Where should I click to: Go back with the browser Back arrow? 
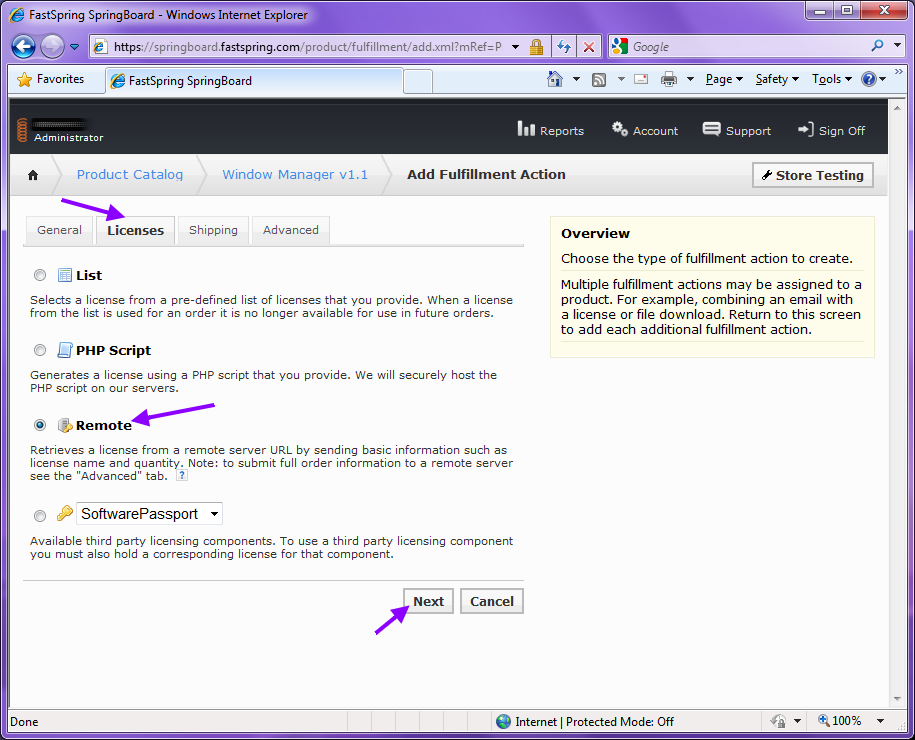(x=23, y=47)
